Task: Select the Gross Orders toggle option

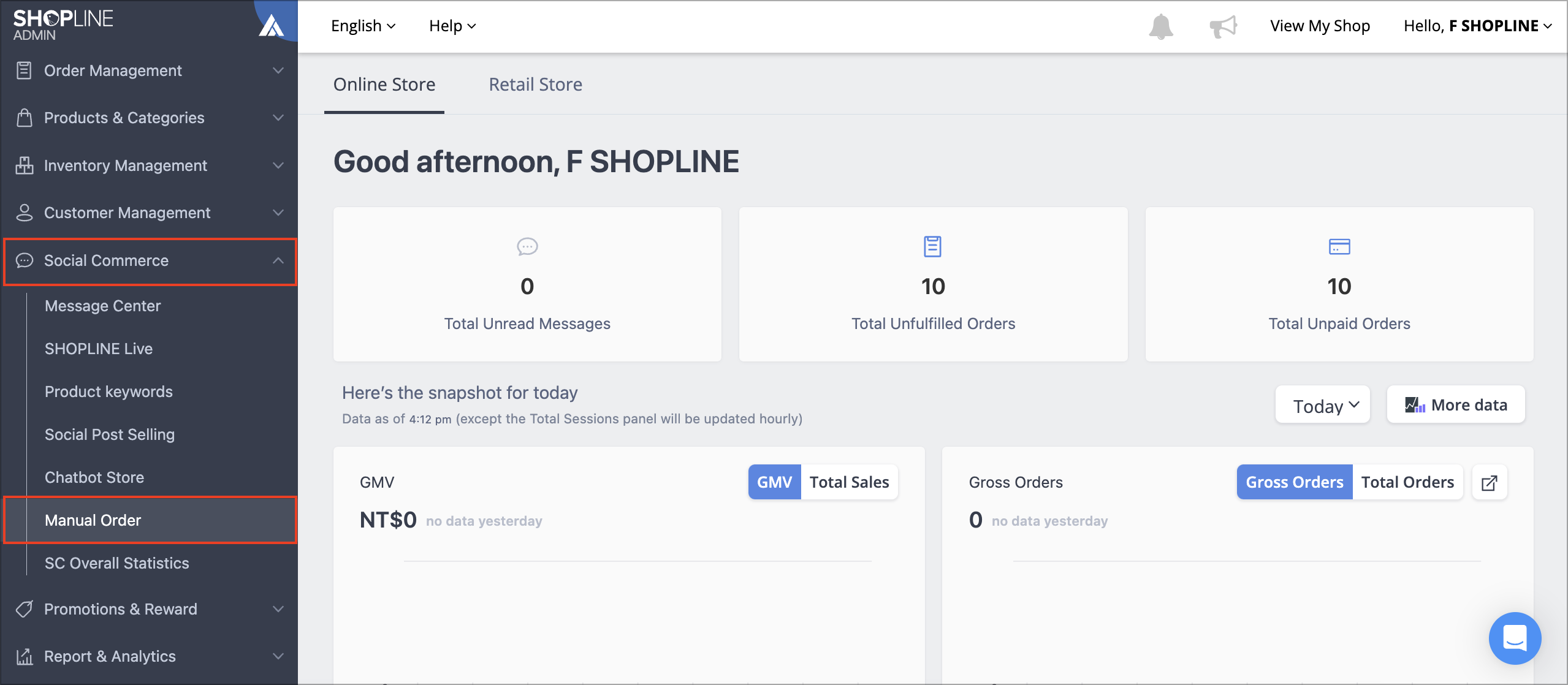Action: (x=1294, y=482)
